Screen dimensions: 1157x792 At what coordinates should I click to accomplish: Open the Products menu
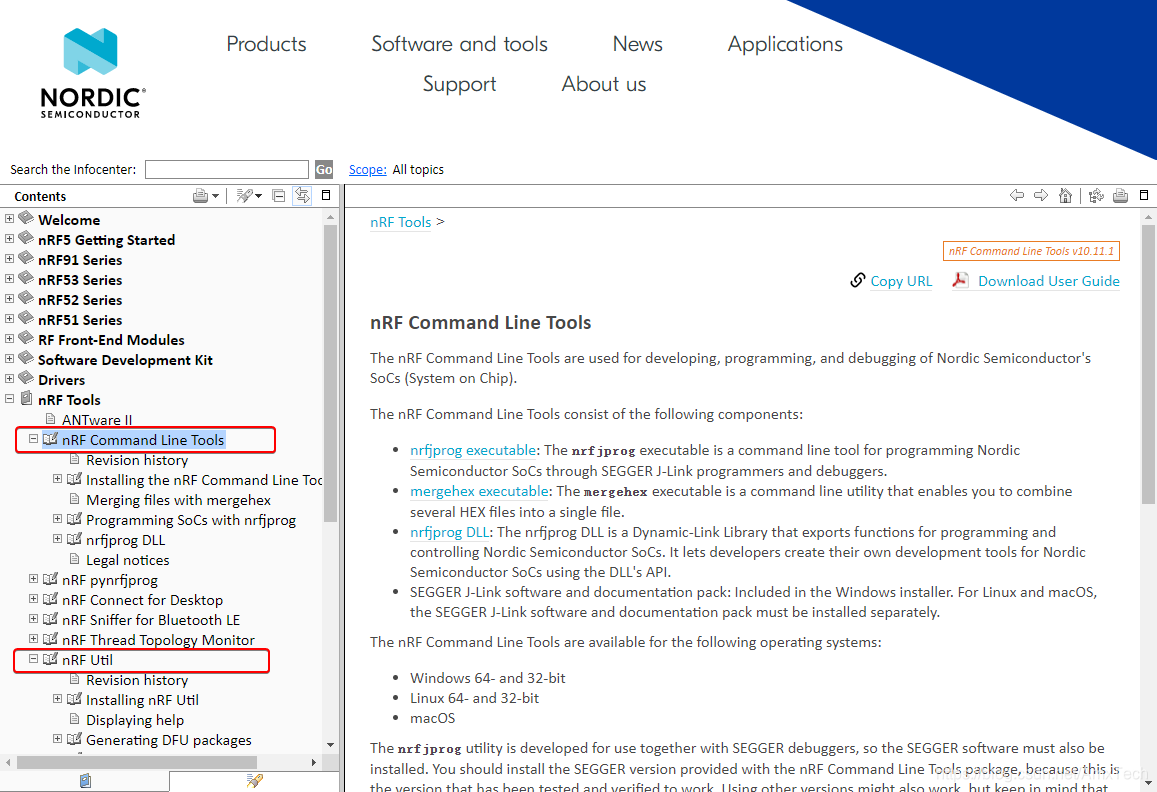pyautogui.click(x=266, y=44)
